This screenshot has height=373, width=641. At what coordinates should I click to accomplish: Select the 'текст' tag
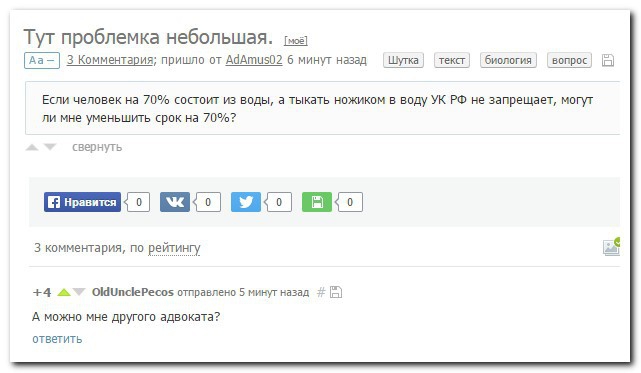click(x=452, y=60)
